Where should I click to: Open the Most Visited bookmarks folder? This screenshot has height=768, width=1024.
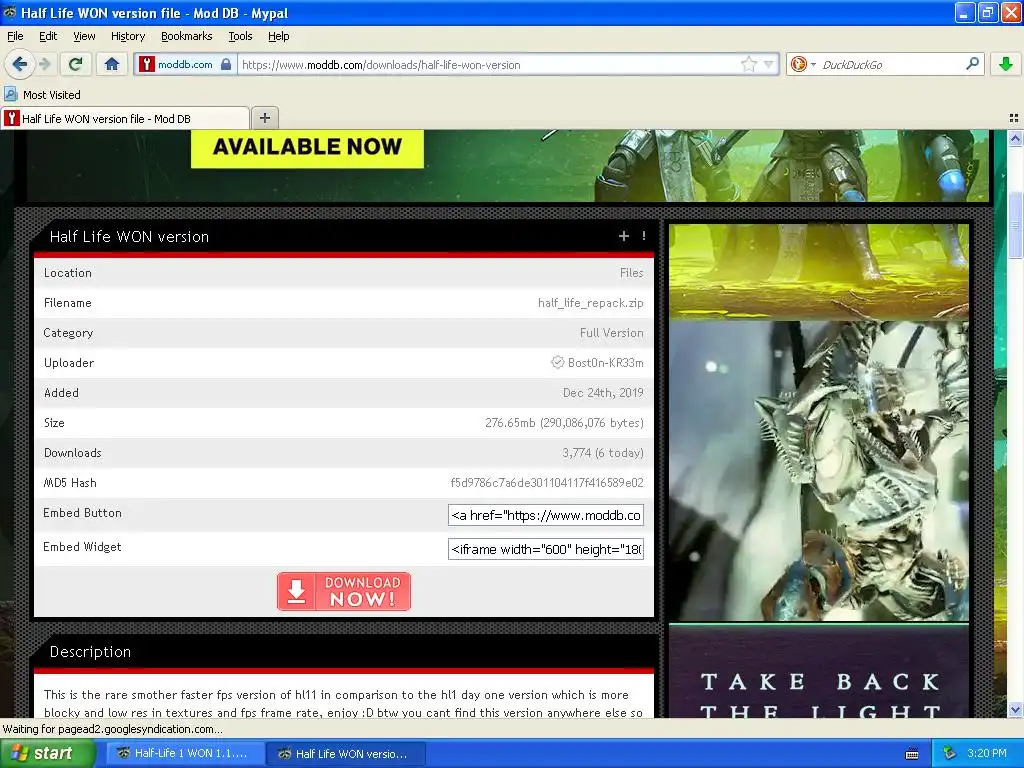[x=43, y=95]
